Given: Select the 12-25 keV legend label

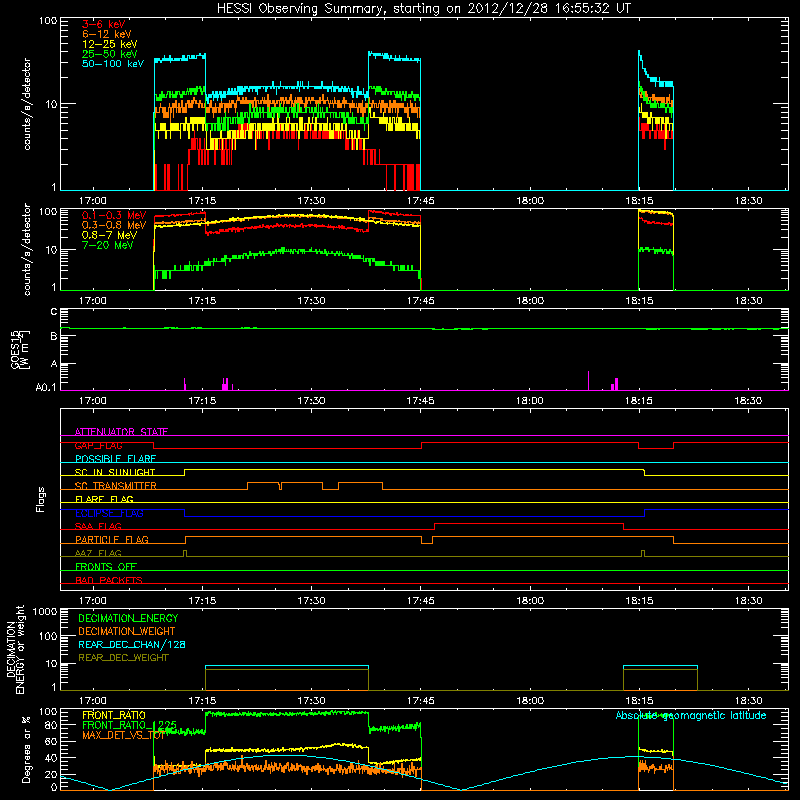Looking at the screenshot, I should click(110, 44).
